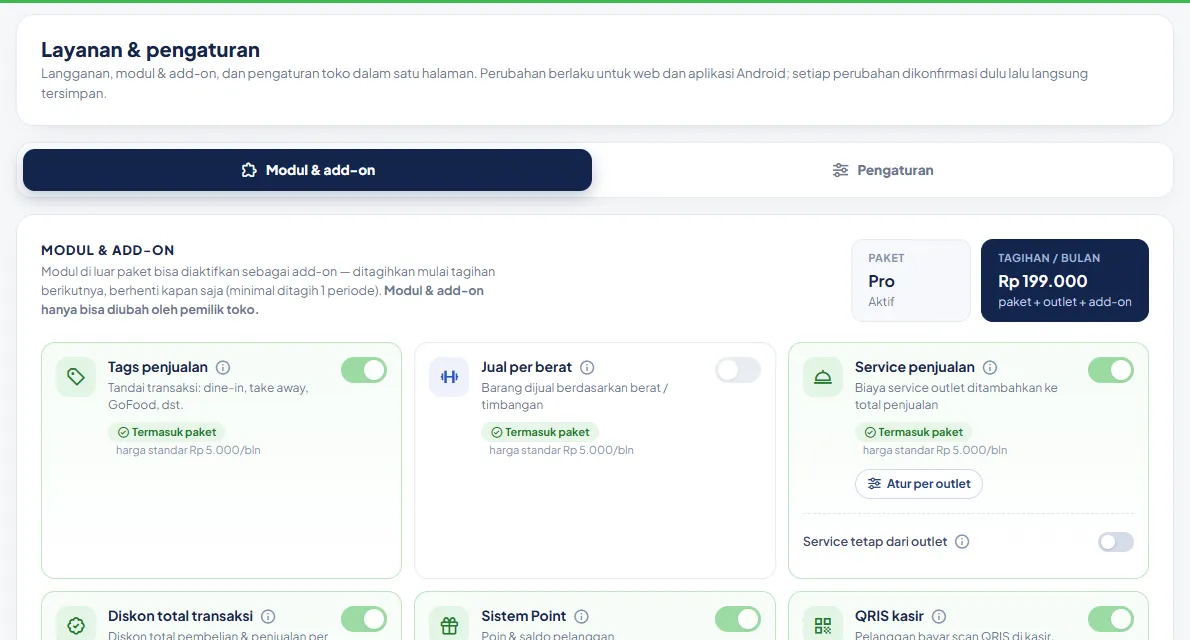
Task: Switch to the Modul & add-on tab
Action: [307, 170]
